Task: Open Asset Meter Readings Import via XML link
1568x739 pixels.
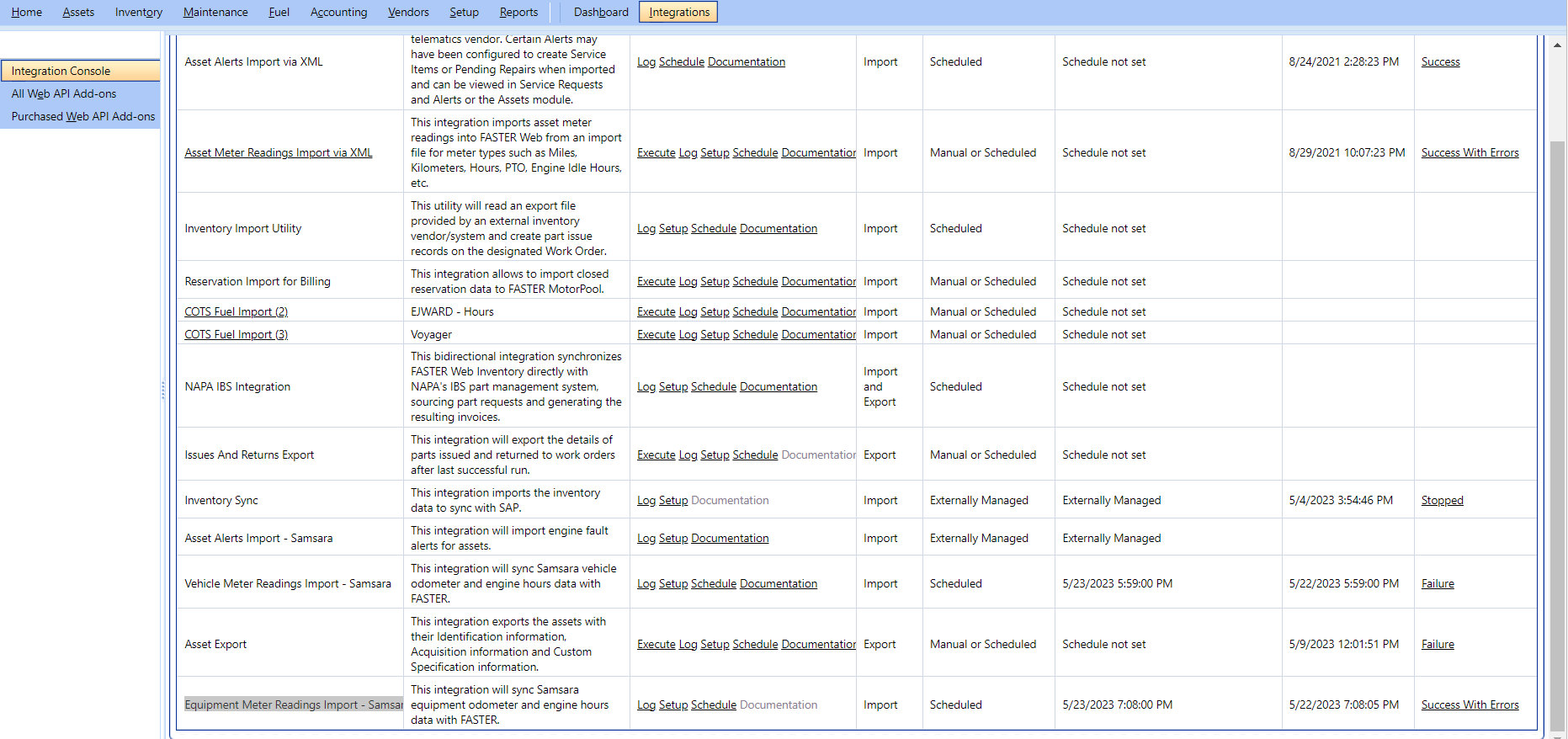Action: pos(279,152)
